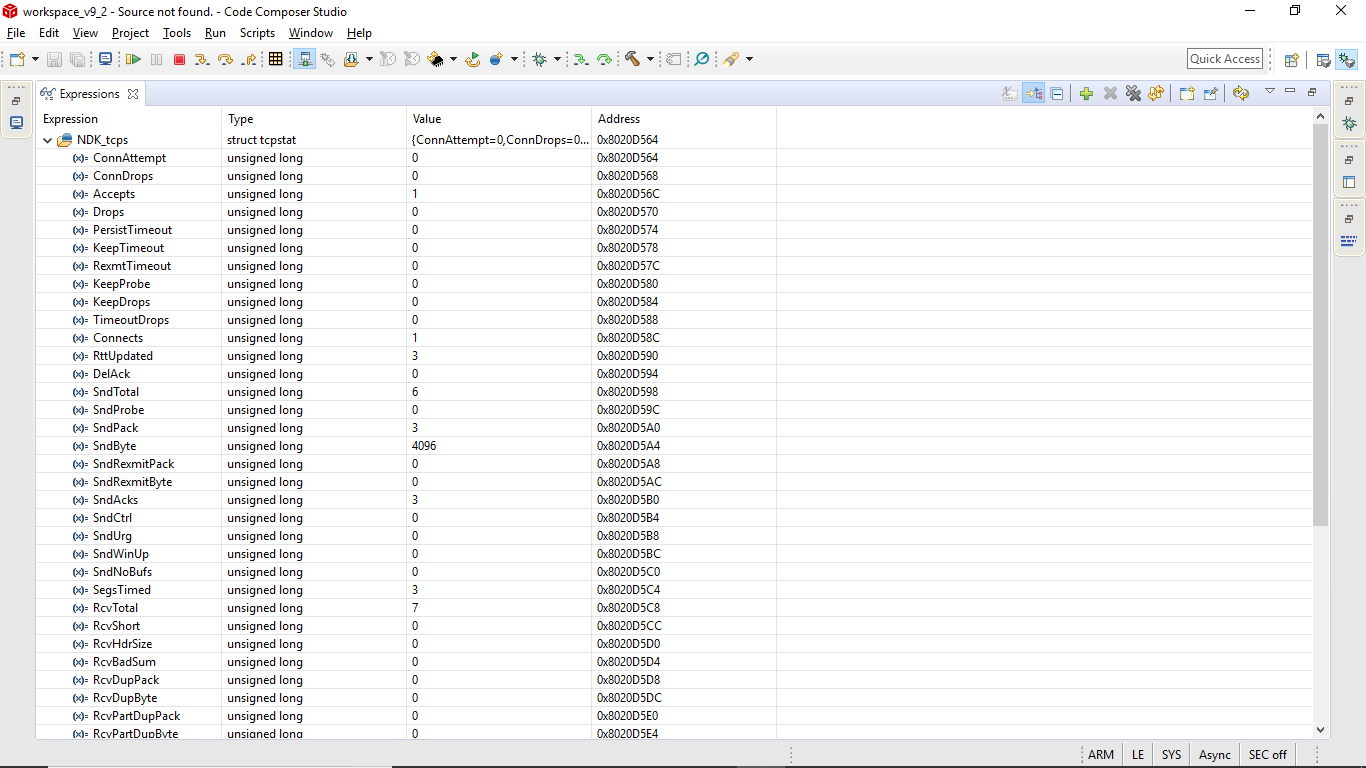Screen dimensions: 1366x768
Task: Click the Suspend (pause) icon
Action: pyautogui.click(x=156, y=59)
